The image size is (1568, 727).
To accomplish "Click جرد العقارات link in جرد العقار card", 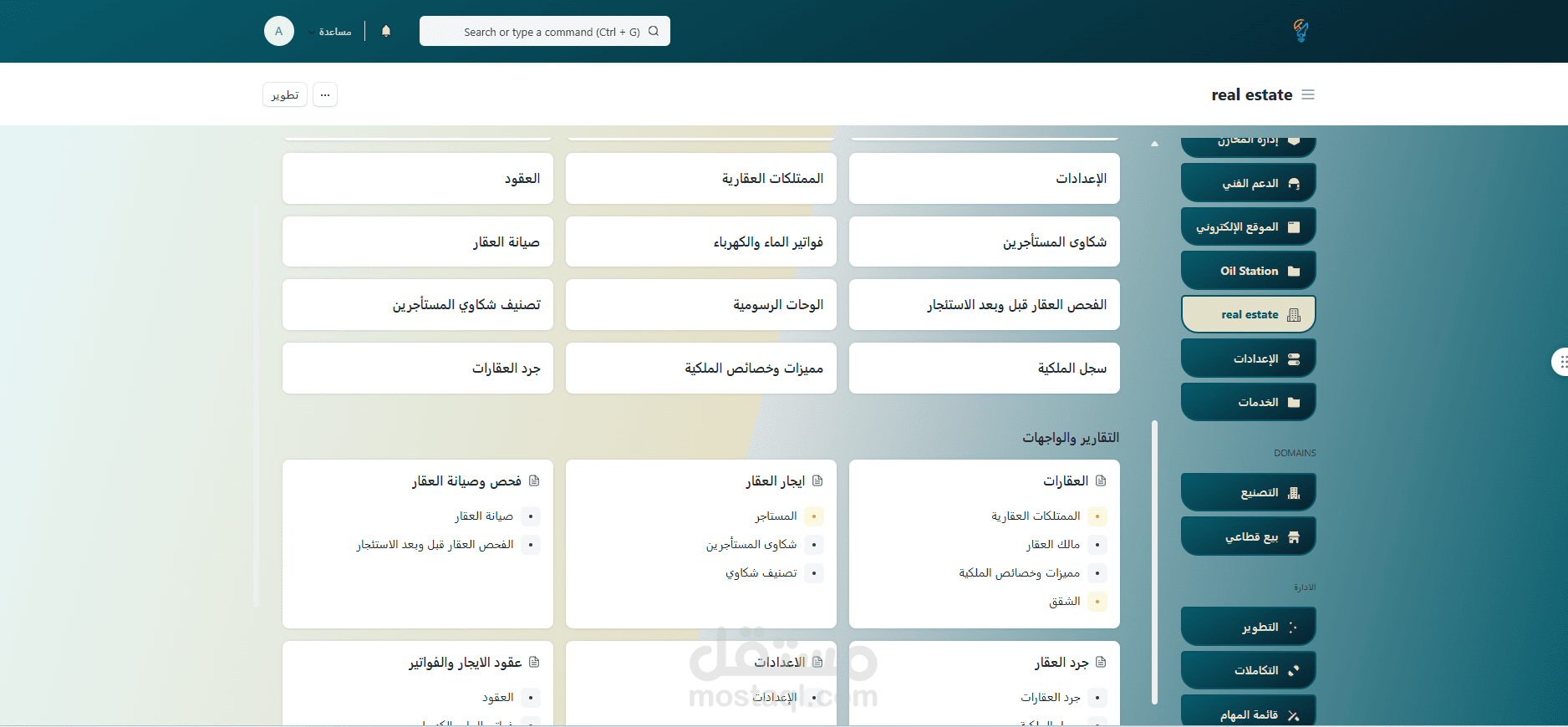I will 1051,698.
